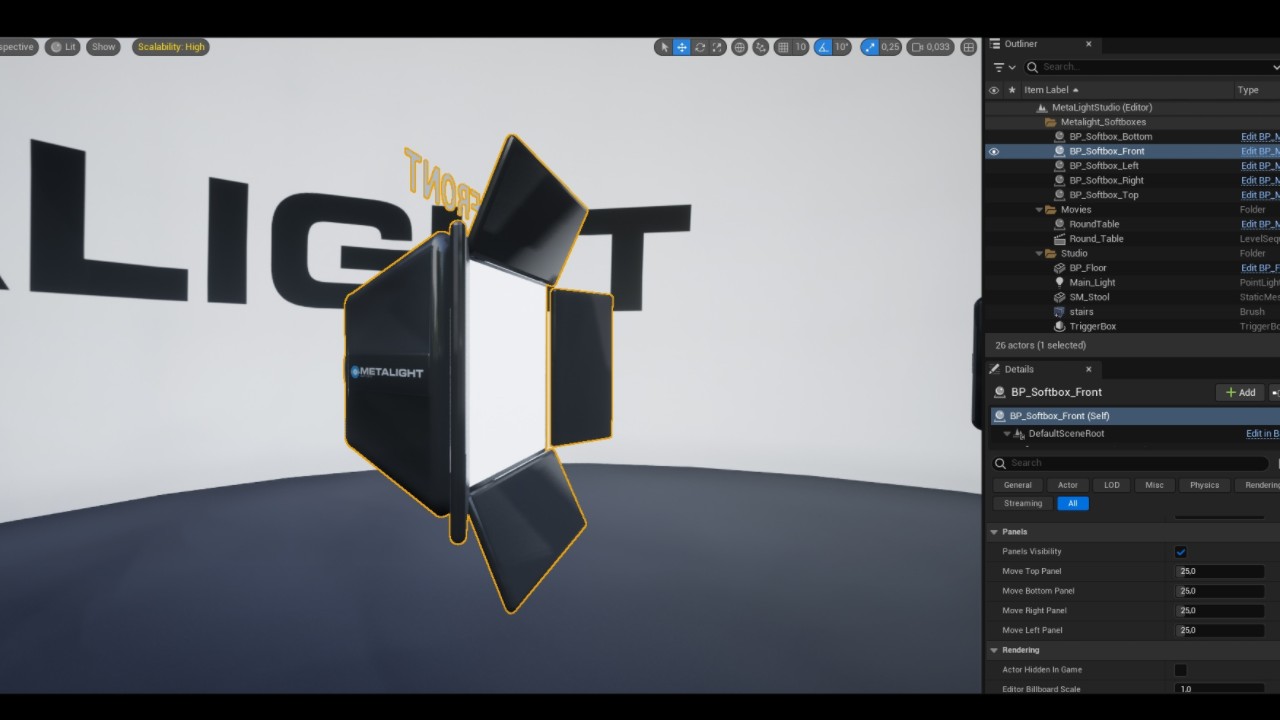Open Edit BP link for RoundTable
The image size is (1280, 720).
pyautogui.click(x=1260, y=225)
